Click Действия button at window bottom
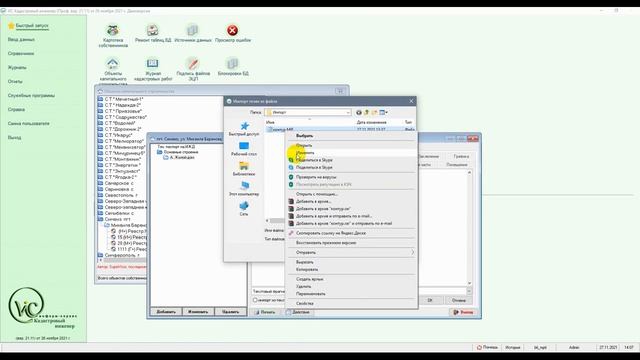 pyautogui.click(x=299, y=312)
